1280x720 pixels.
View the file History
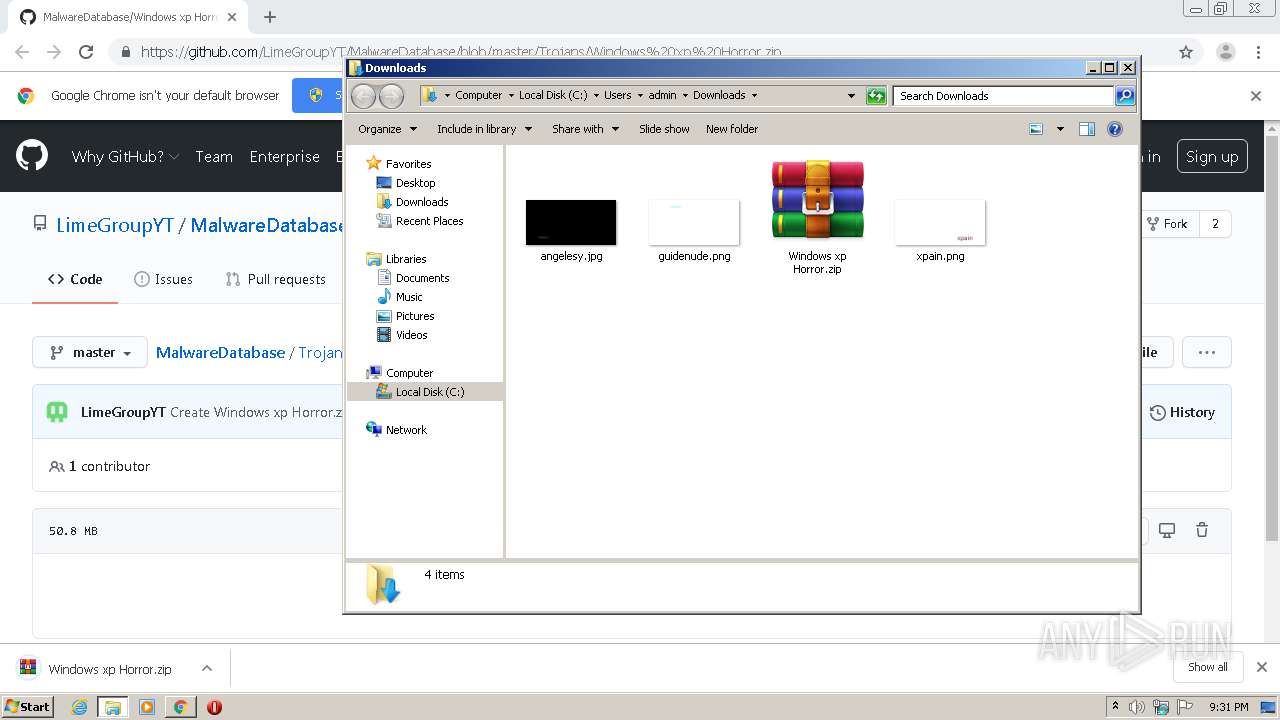click(1182, 412)
